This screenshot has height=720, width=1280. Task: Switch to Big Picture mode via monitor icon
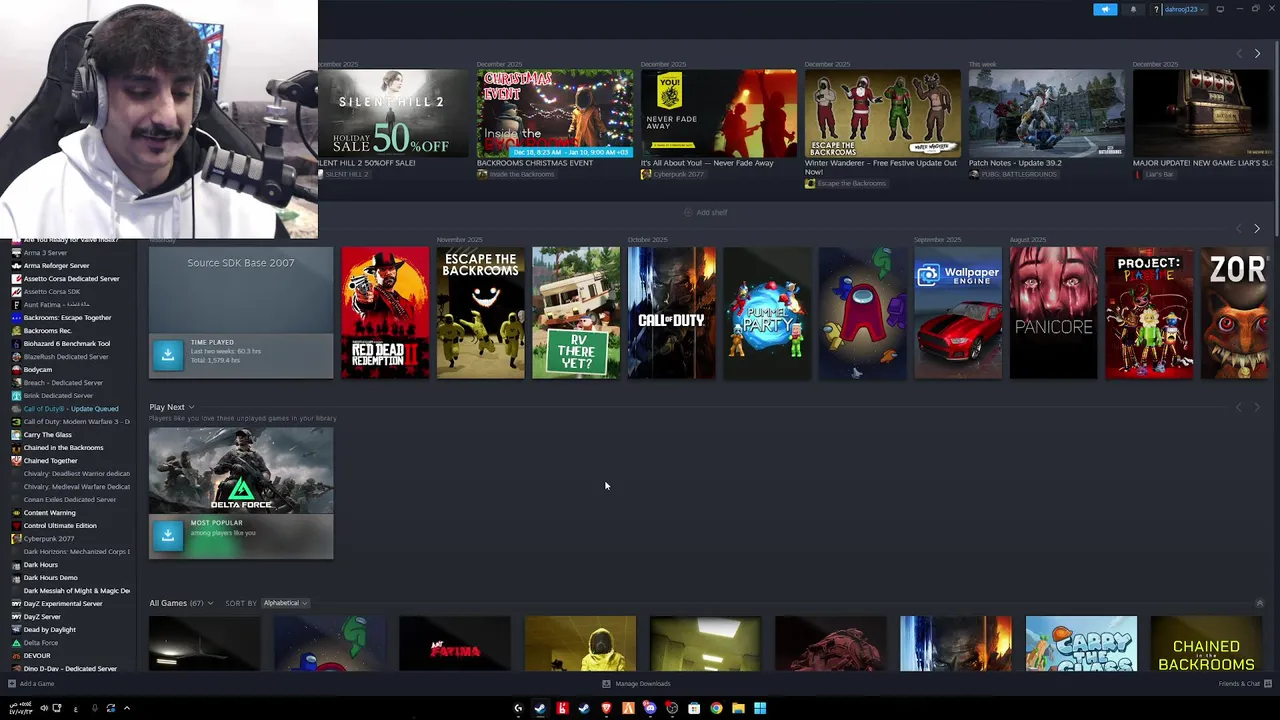[1220, 9]
